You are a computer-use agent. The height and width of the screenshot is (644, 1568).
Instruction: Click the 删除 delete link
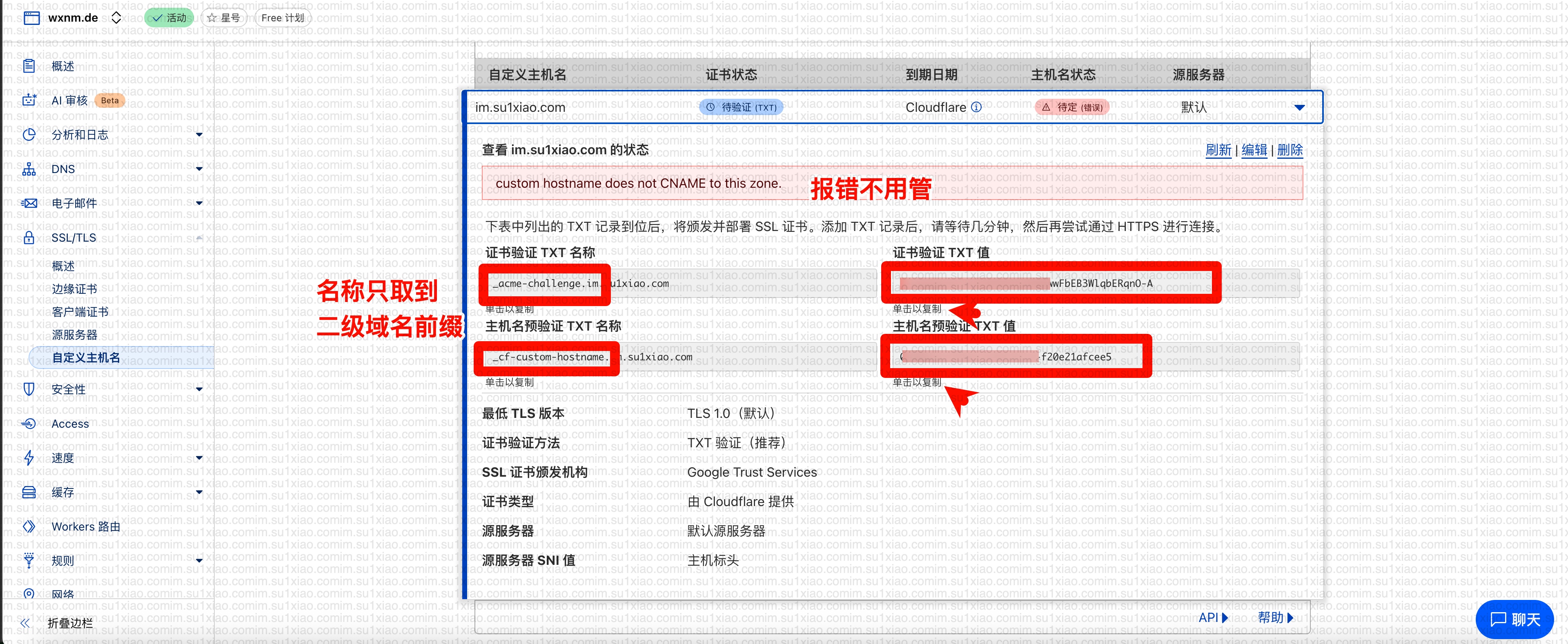click(x=1290, y=150)
